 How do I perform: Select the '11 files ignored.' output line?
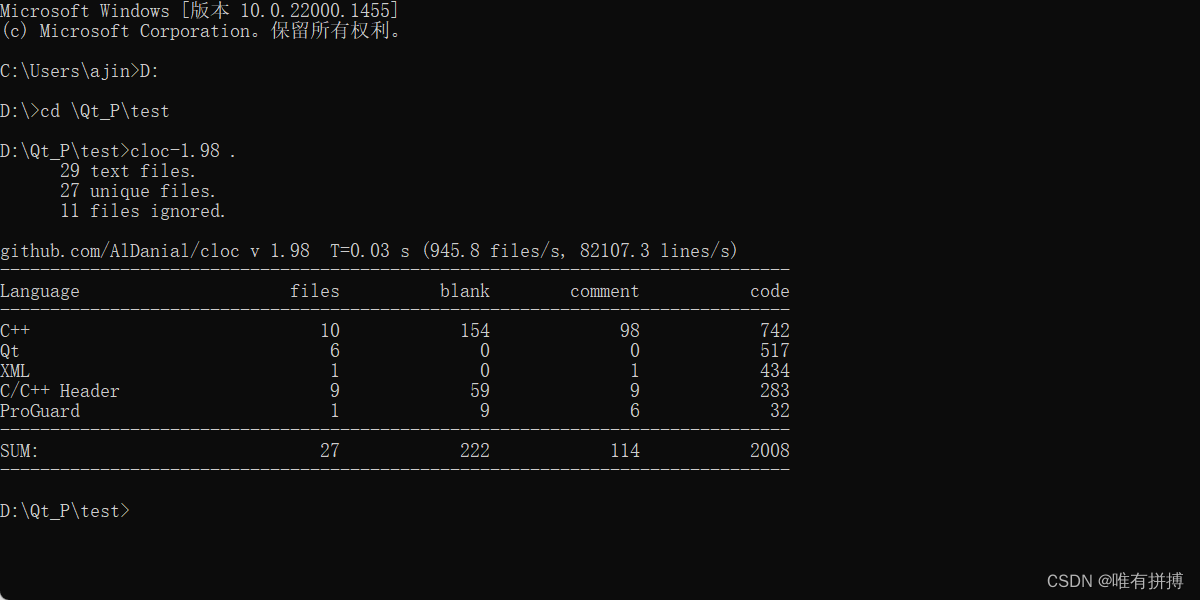click(x=143, y=211)
